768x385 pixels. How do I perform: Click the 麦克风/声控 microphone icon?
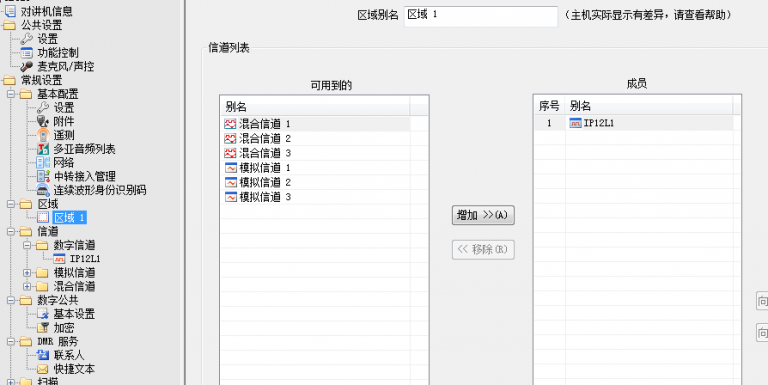26,66
